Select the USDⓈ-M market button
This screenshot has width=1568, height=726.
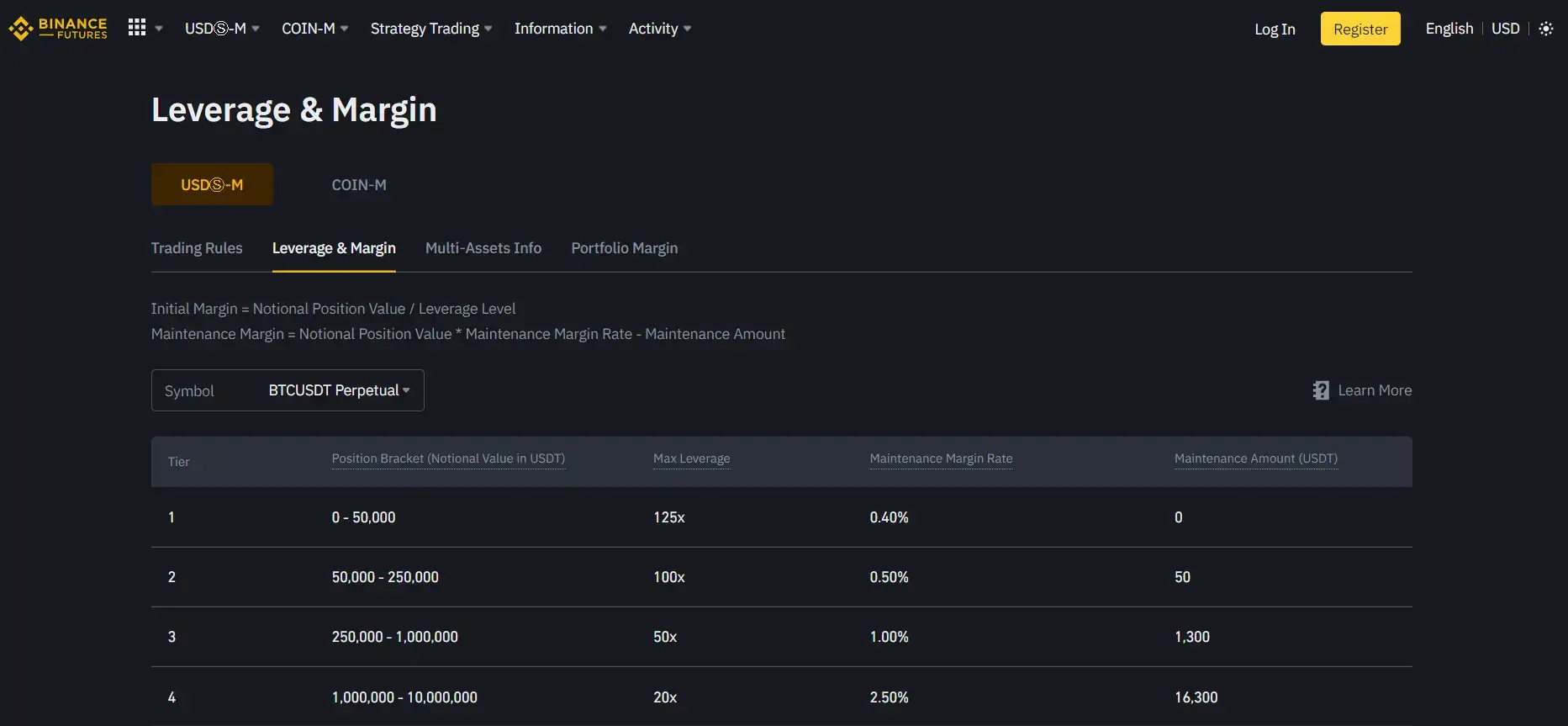pyautogui.click(x=212, y=184)
